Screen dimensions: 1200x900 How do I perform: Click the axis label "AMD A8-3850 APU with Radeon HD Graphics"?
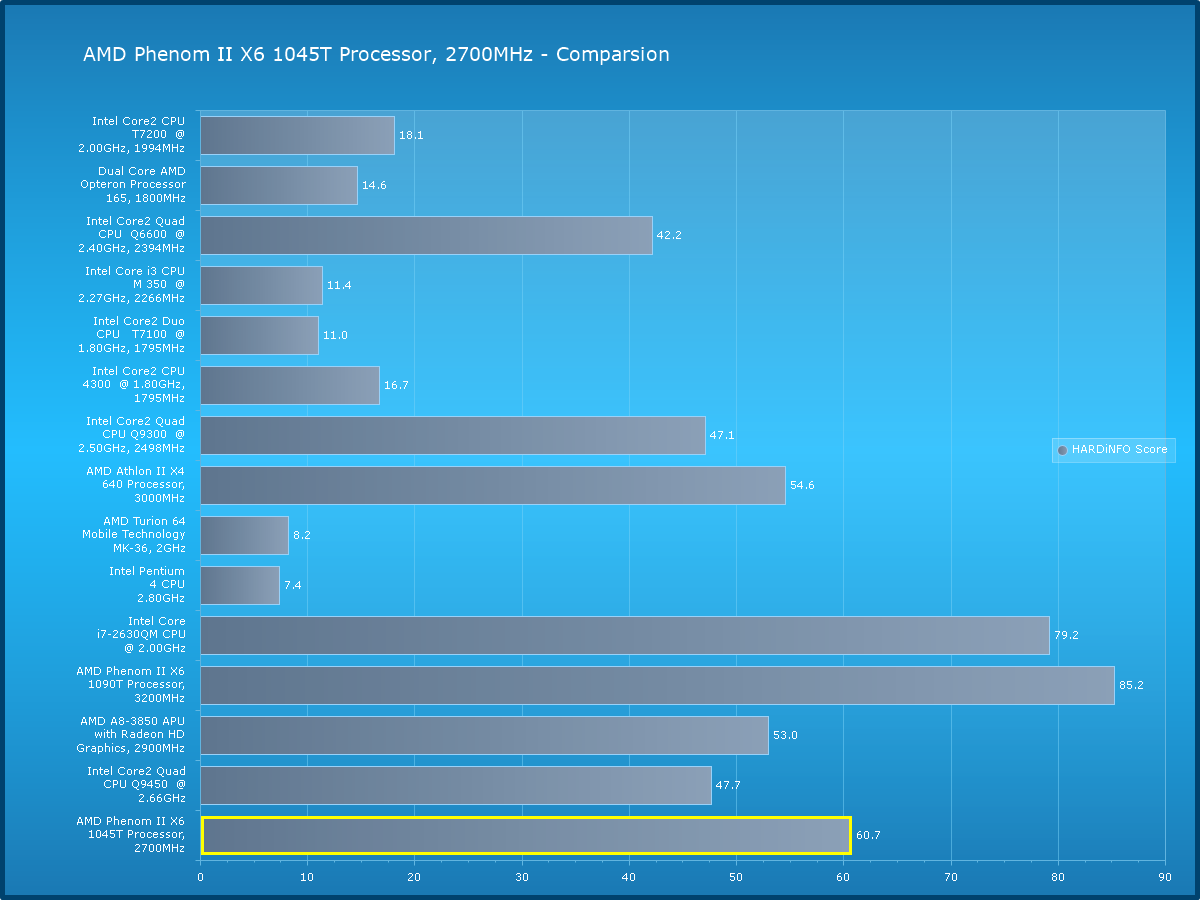pyautogui.click(x=131, y=735)
